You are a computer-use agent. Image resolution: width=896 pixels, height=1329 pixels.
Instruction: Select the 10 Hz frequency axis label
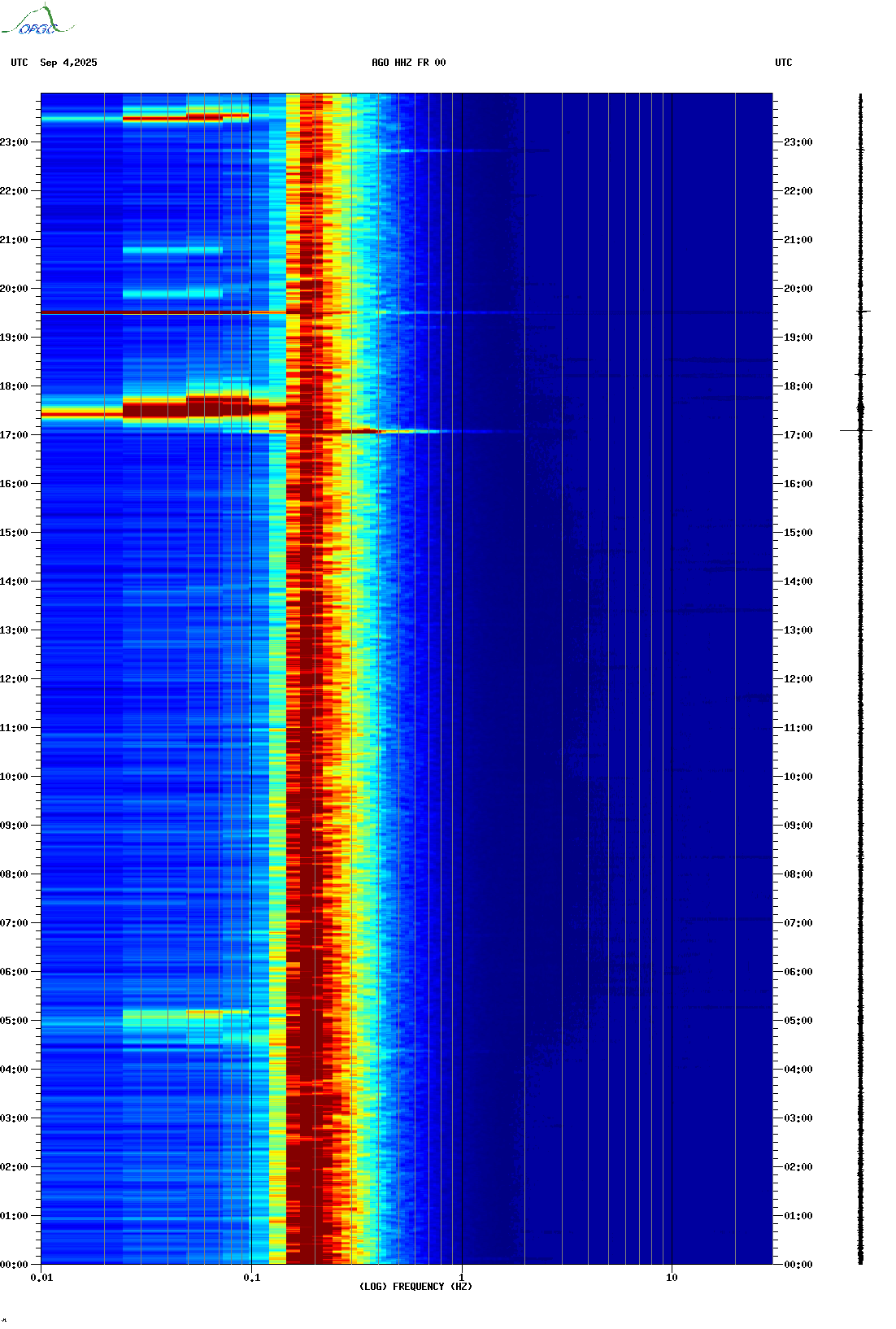coord(672,1278)
